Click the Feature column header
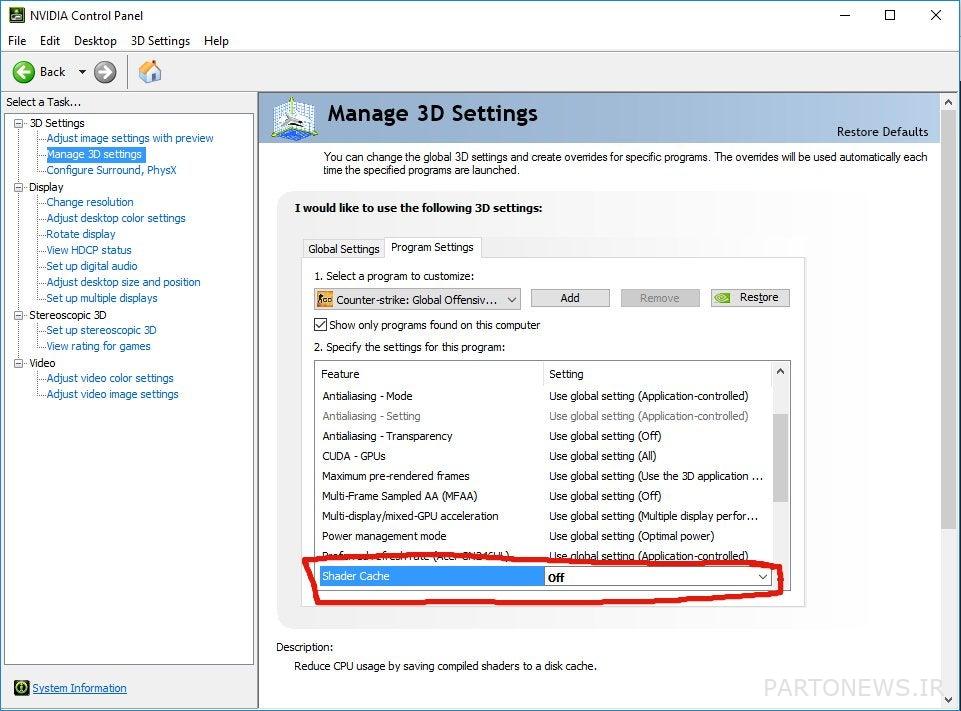961x711 pixels. tap(430, 374)
